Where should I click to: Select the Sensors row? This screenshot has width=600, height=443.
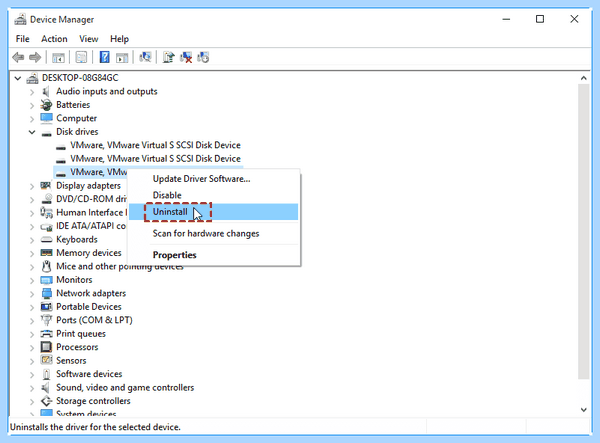point(71,360)
